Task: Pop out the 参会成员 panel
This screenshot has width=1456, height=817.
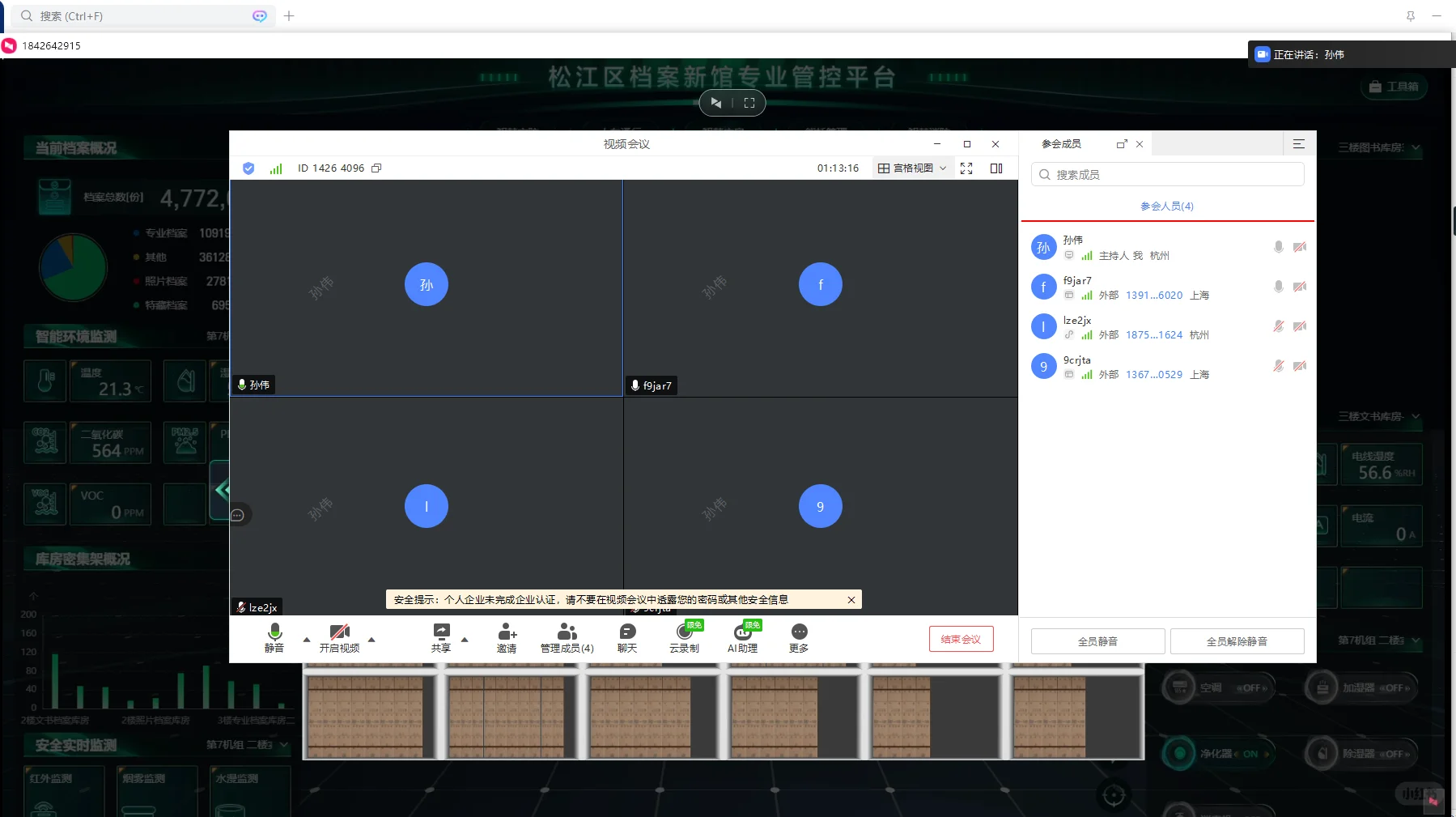Action: [1122, 144]
